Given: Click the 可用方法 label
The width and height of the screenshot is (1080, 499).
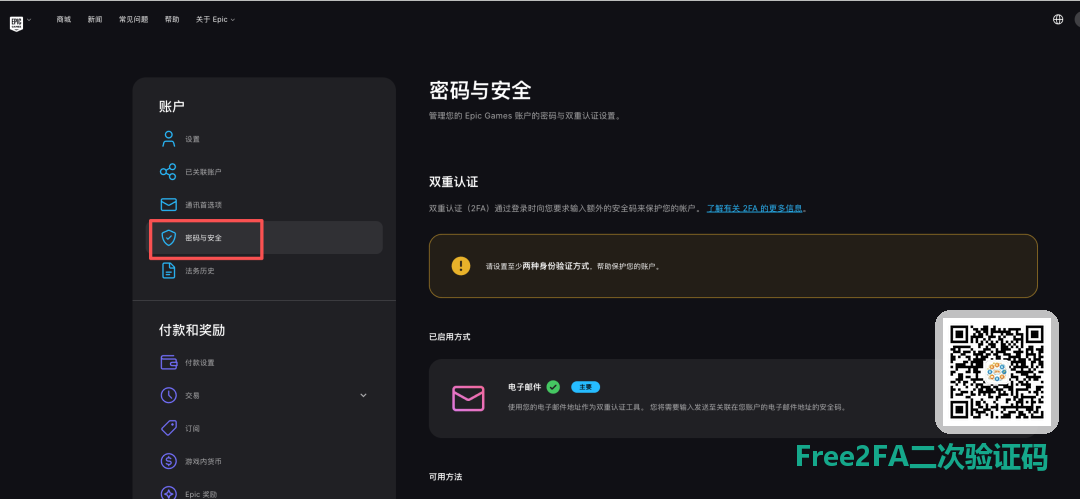Looking at the screenshot, I should pos(445,477).
